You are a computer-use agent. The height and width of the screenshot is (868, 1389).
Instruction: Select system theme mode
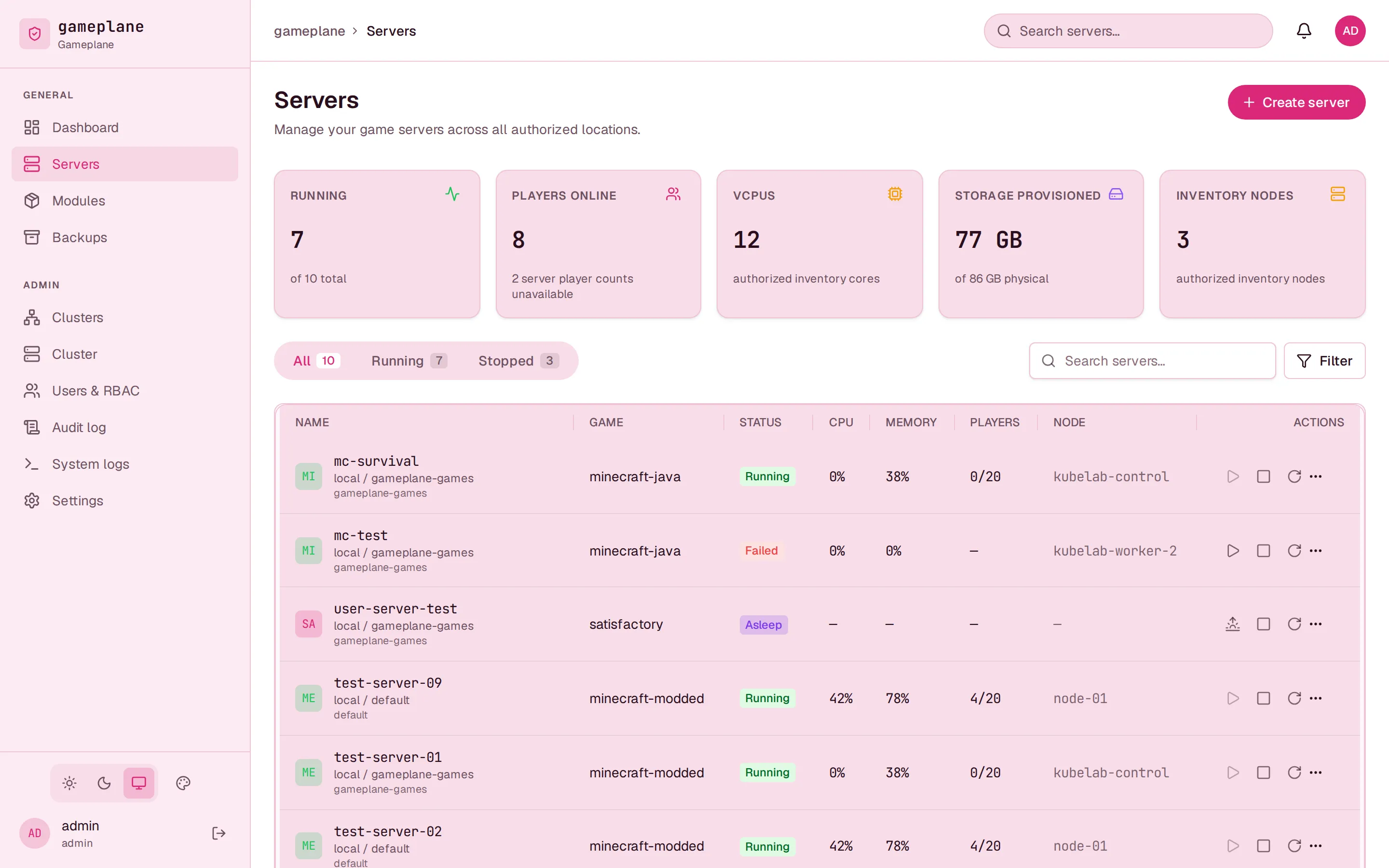click(139, 783)
